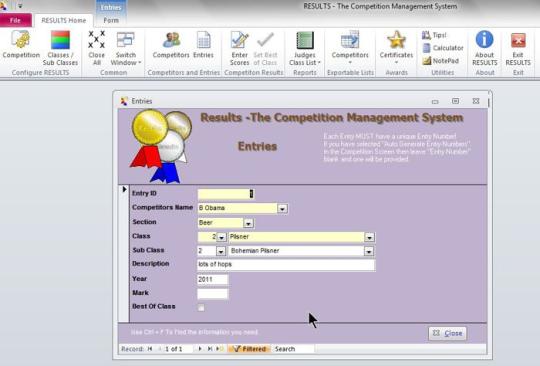This screenshot has width=540, height=366.
Task: Click the Close All icon
Action: pyautogui.click(x=97, y=48)
